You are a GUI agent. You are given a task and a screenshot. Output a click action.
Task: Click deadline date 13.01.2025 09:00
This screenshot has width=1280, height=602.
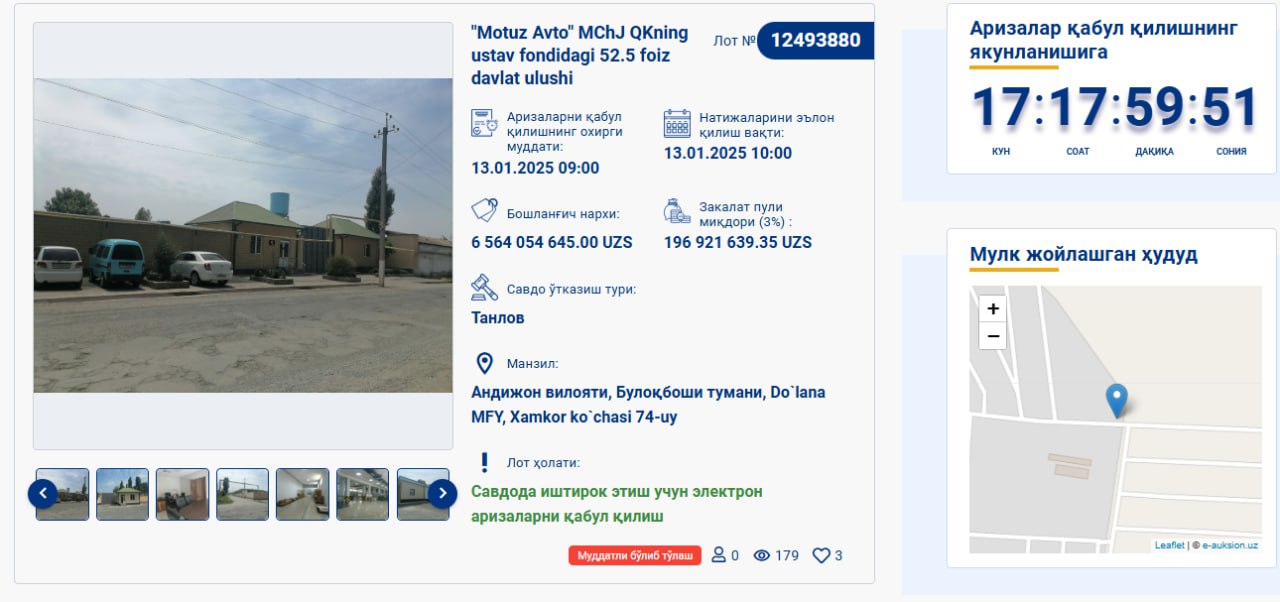pyautogui.click(x=535, y=168)
